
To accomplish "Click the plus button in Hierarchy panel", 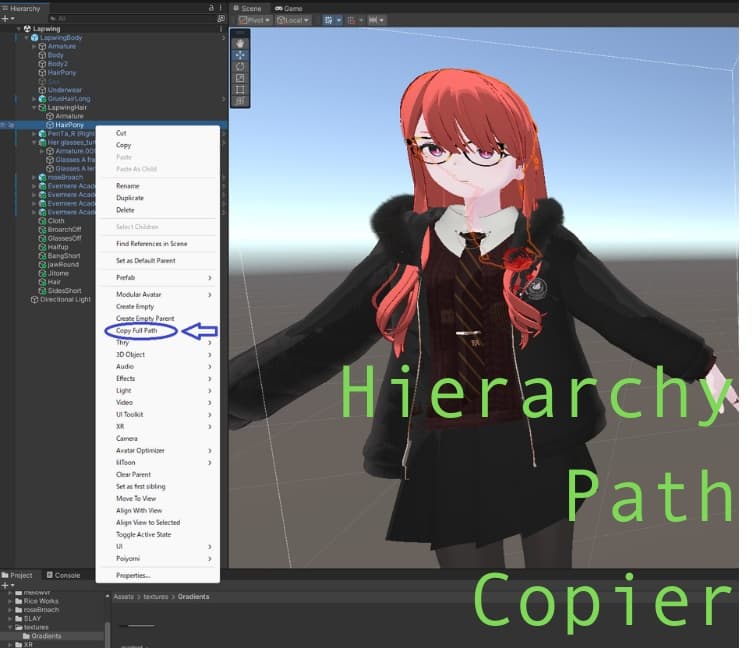I will 5,19.
